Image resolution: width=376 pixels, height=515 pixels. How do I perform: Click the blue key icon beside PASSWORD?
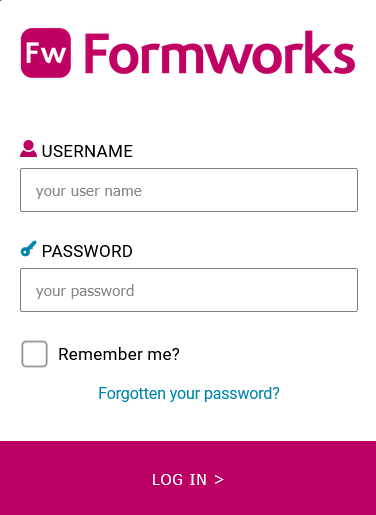pos(28,249)
